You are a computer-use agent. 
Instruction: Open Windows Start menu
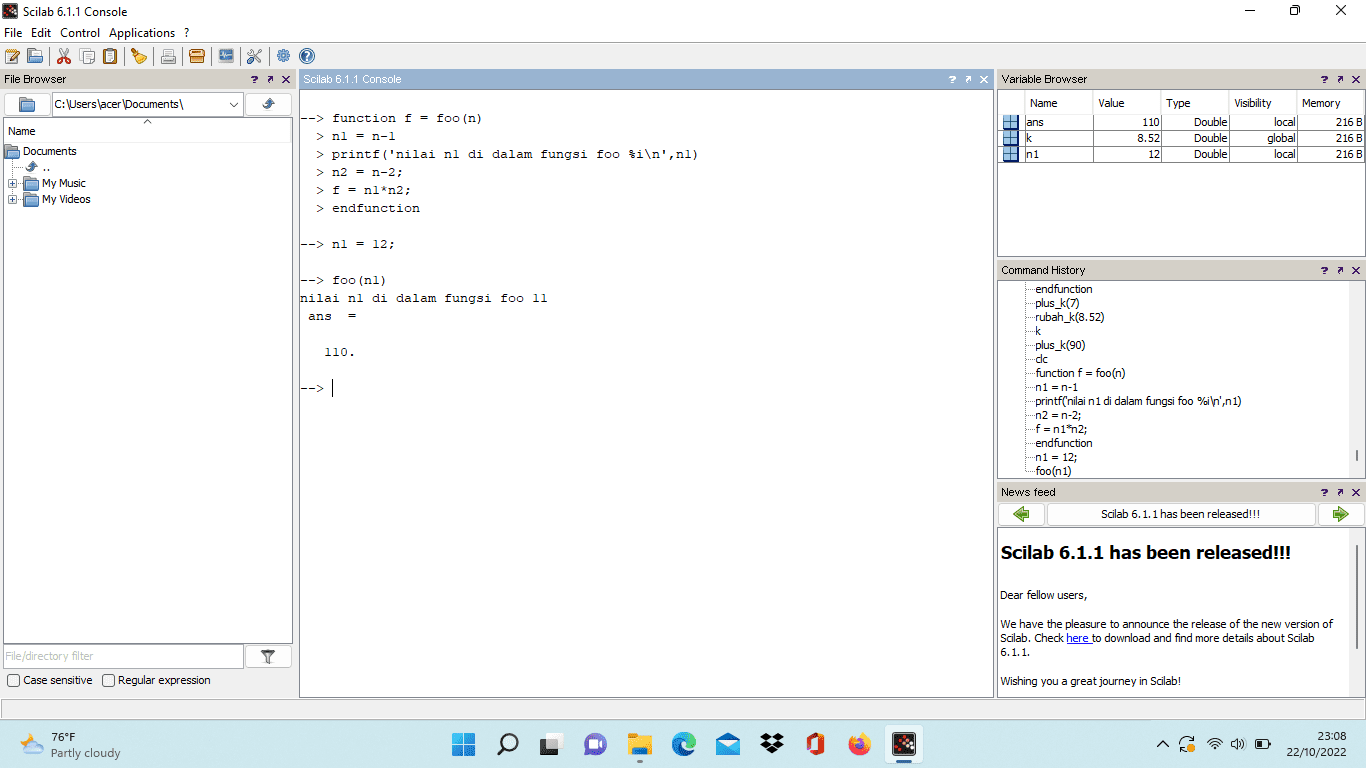(x=464, y=744)
